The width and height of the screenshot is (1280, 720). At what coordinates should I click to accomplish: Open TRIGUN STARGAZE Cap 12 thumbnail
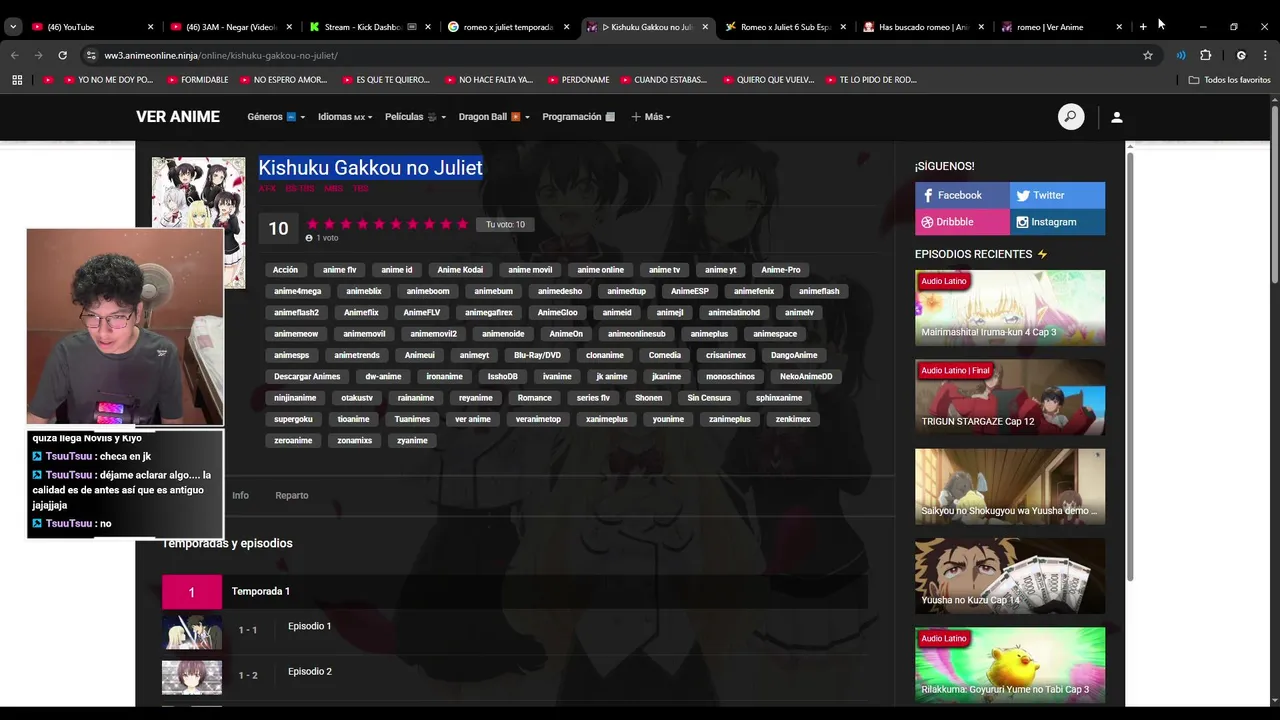[1010, 397]
